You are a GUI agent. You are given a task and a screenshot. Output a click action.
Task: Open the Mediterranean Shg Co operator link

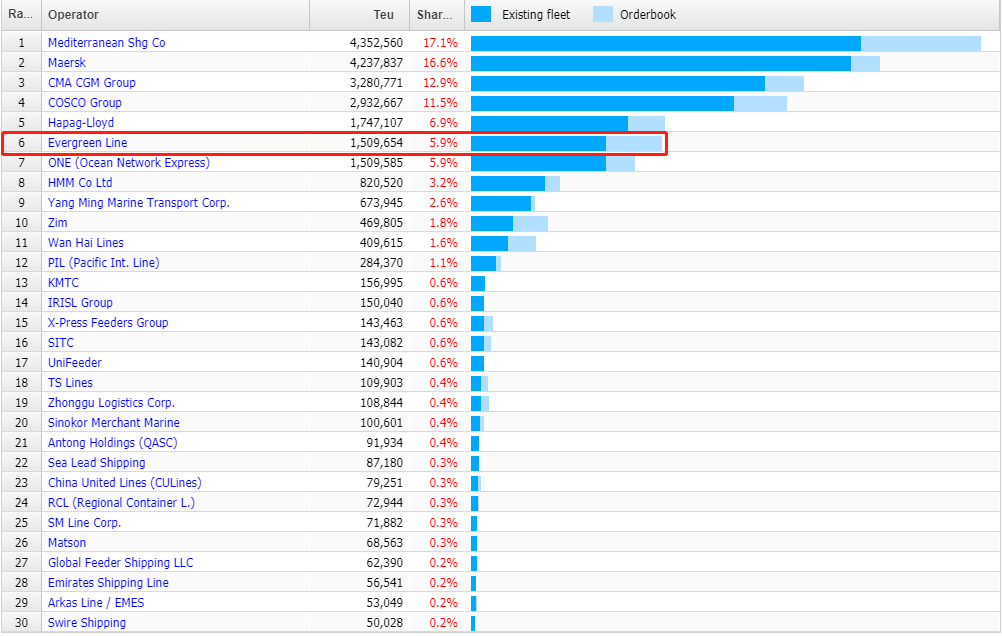click(106, 43)
